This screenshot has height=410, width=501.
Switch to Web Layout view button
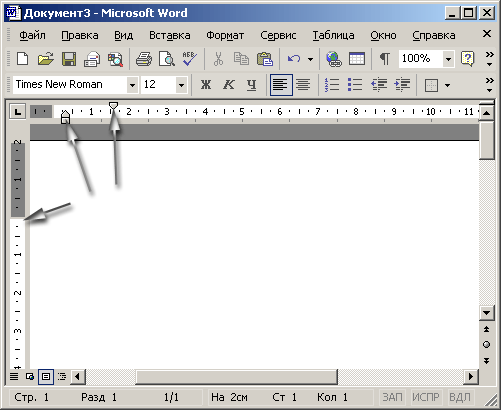[x=30, y=377]
